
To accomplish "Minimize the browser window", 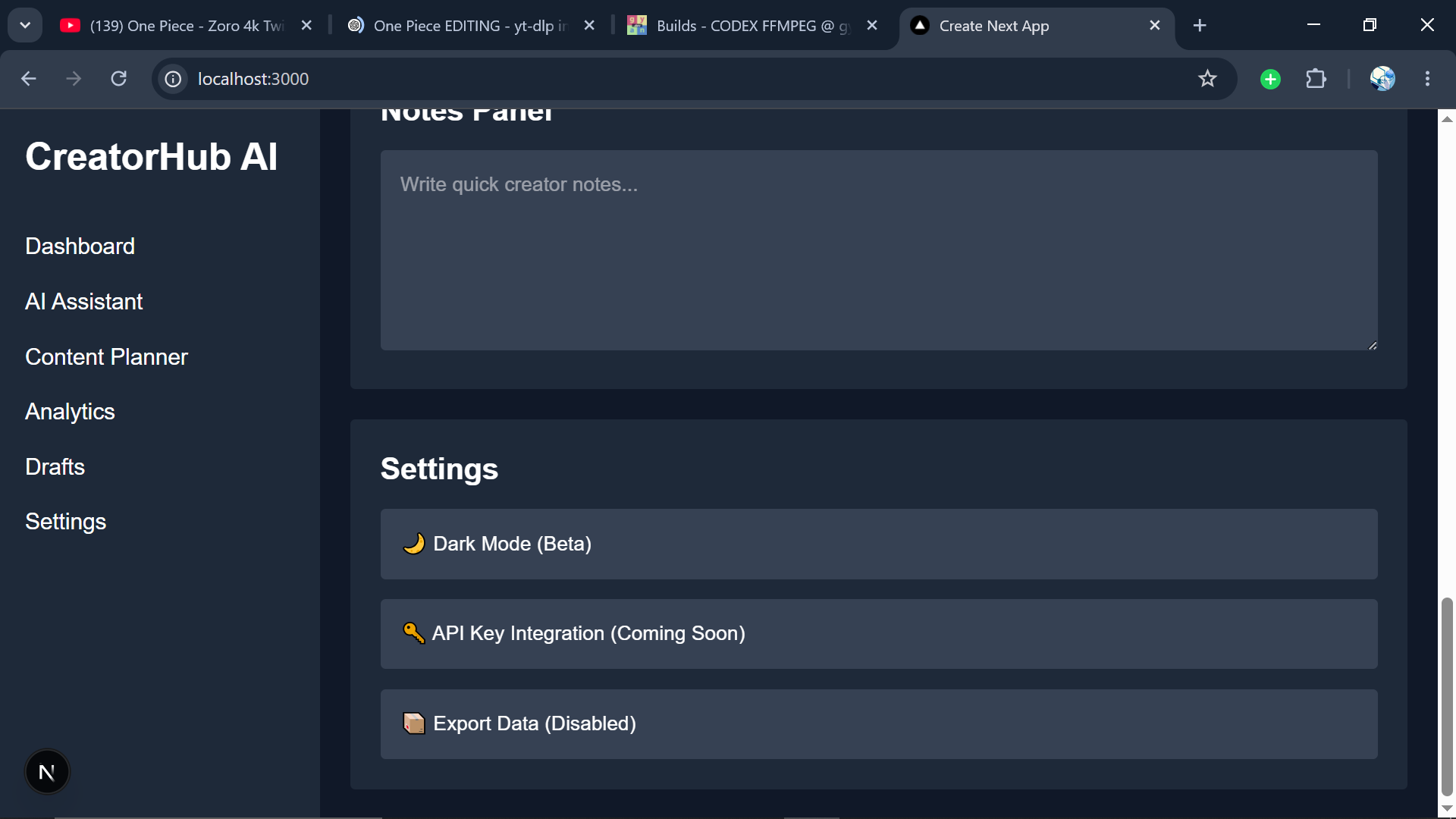I will [x=1314, y=25].
